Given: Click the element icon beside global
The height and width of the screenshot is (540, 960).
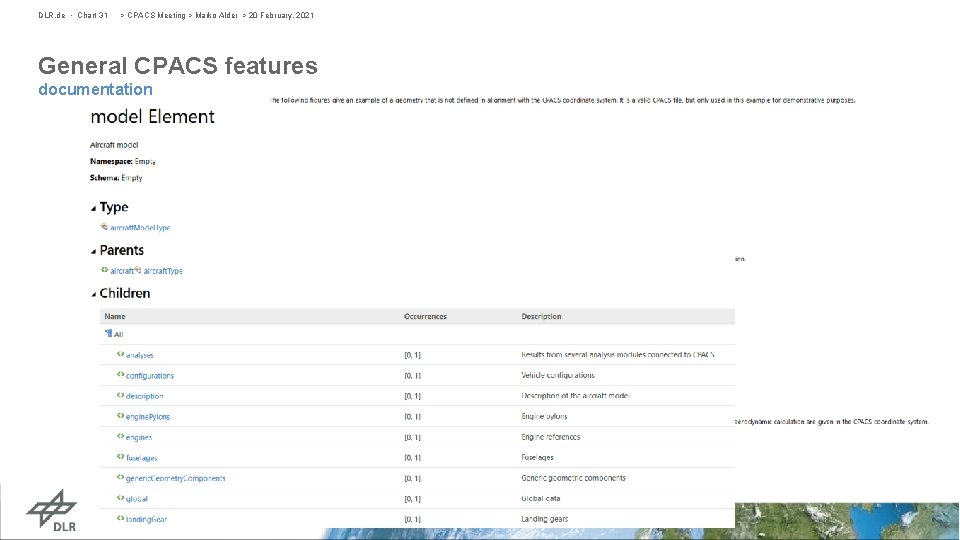Looking at the screenshot, I should point(121,498).
